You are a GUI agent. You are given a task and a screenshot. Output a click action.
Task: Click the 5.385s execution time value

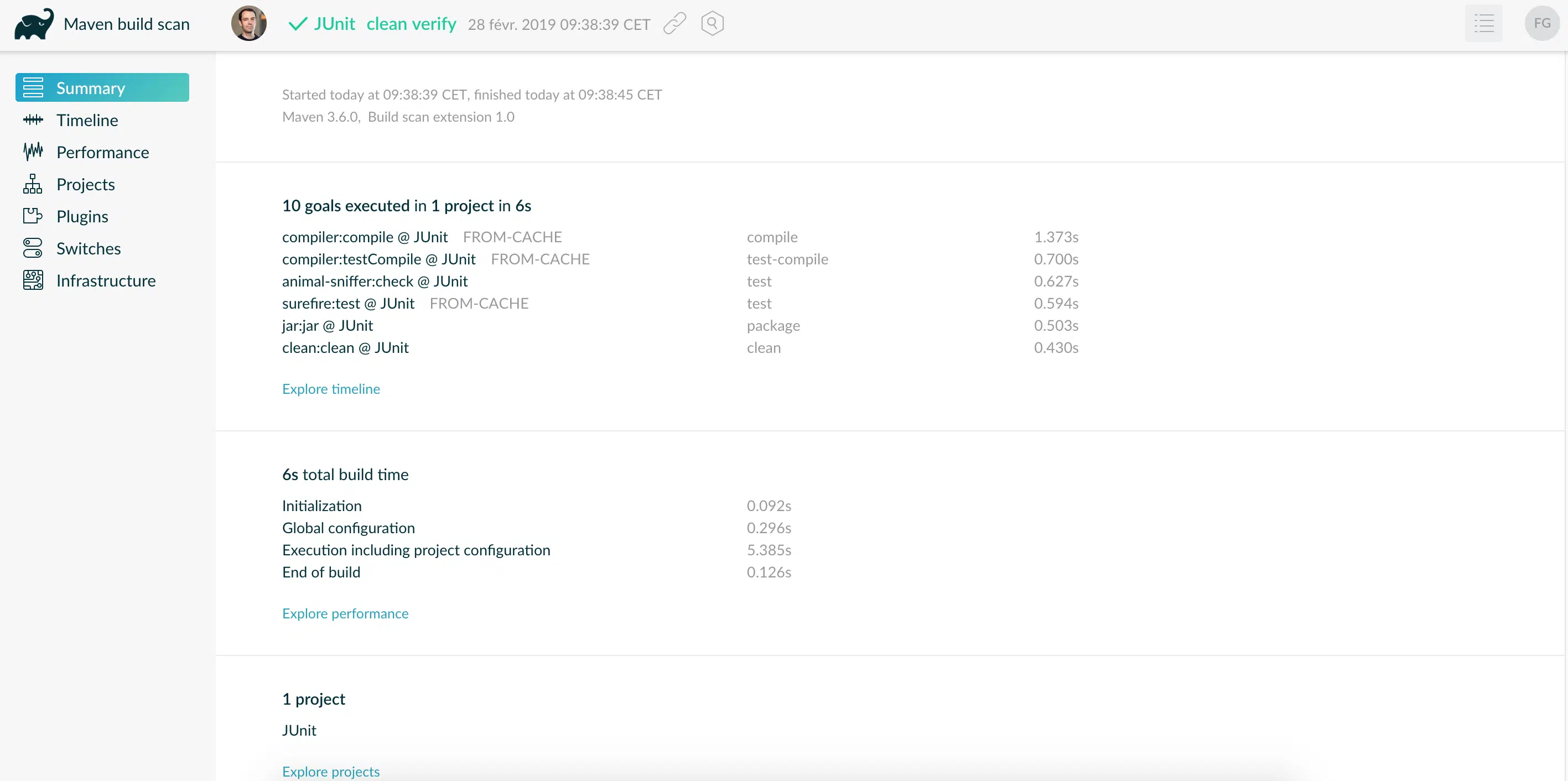[769, 550]
